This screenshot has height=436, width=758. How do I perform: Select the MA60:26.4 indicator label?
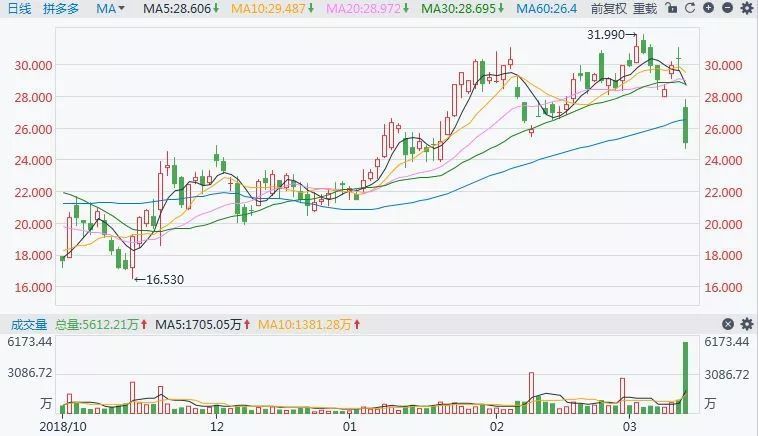click(547, 9)
